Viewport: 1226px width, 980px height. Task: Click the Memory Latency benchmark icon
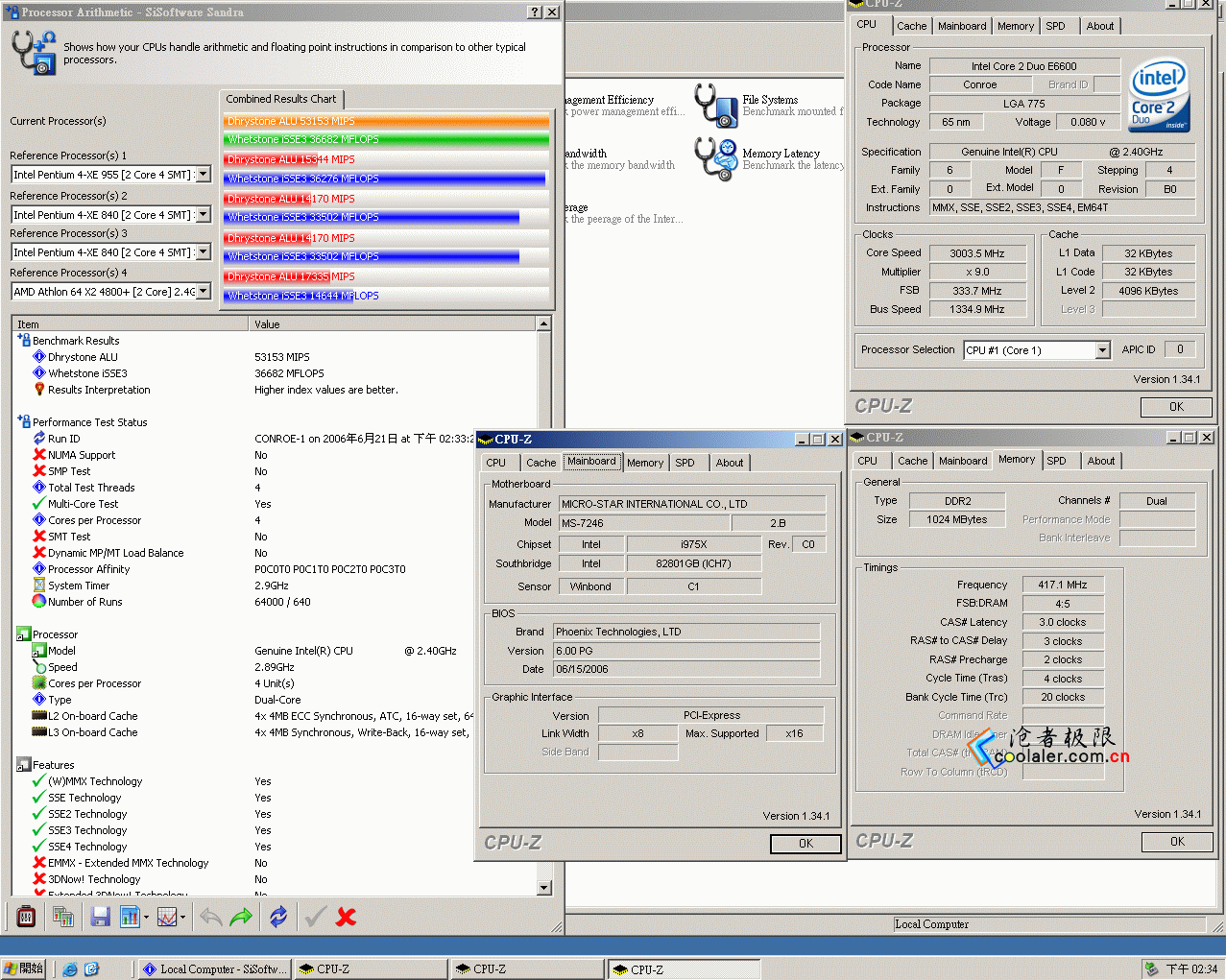tap(715, 158)
